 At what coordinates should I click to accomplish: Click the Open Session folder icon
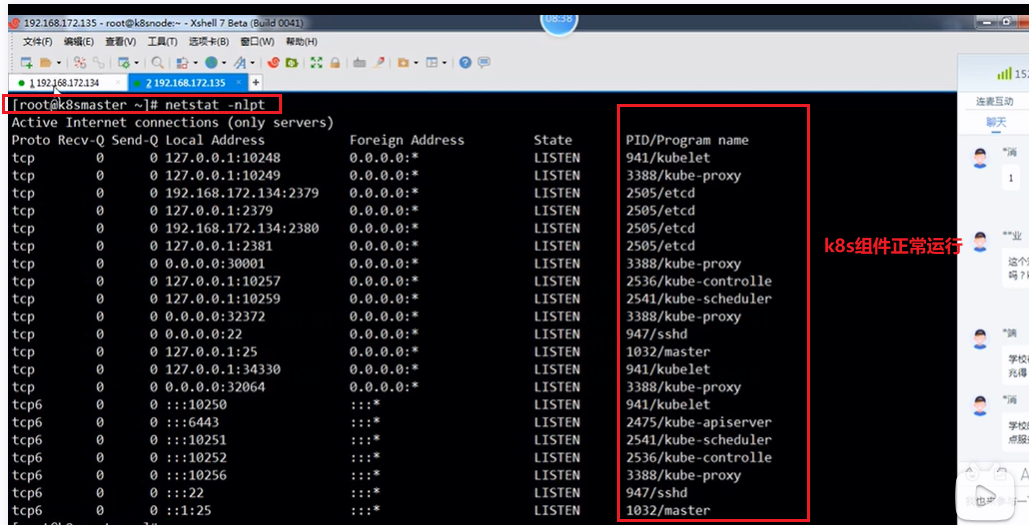45,62
